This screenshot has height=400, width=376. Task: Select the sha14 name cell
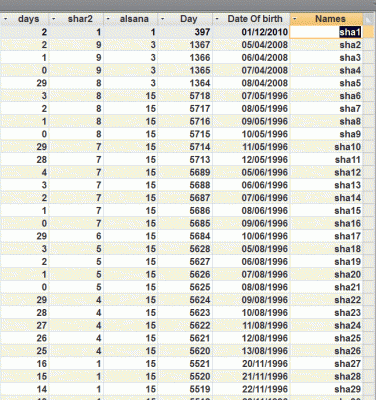pos(326,198)
